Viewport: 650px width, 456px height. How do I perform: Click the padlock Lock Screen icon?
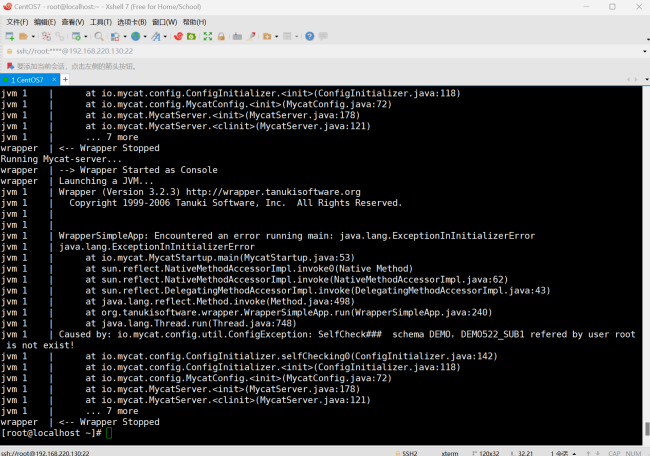[221, 36]
